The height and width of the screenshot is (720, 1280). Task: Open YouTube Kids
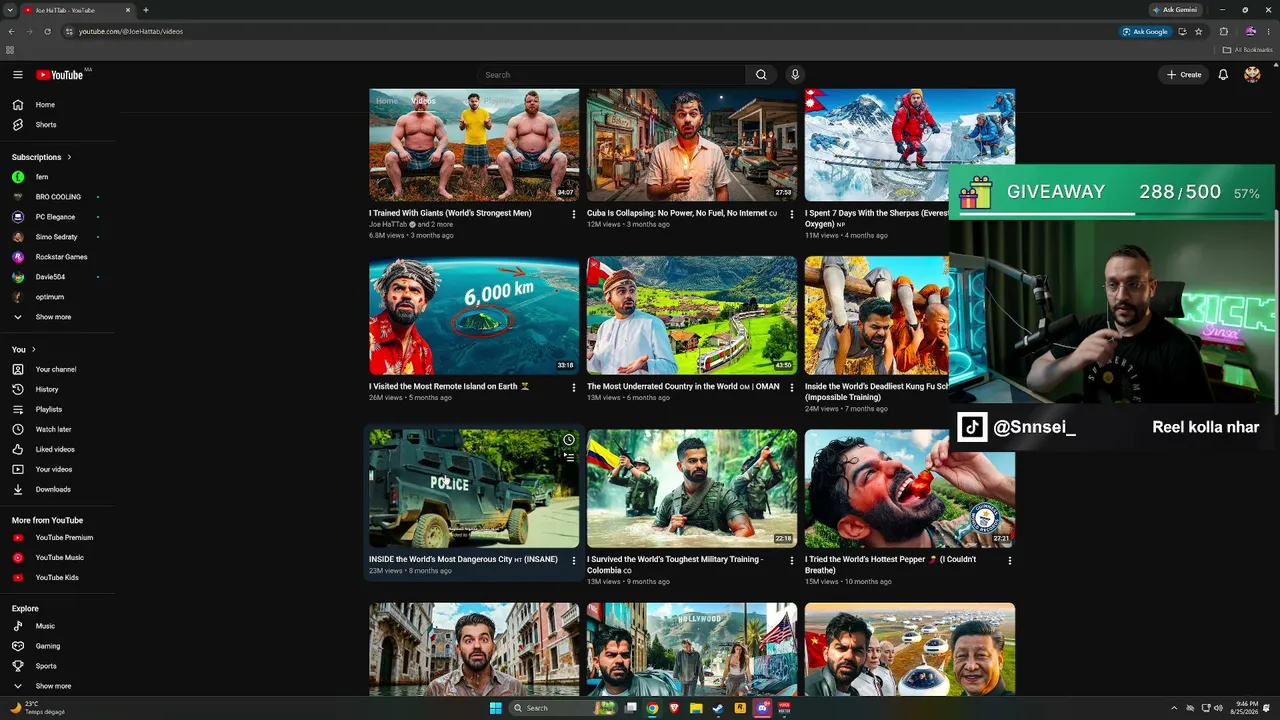(58, 578)
